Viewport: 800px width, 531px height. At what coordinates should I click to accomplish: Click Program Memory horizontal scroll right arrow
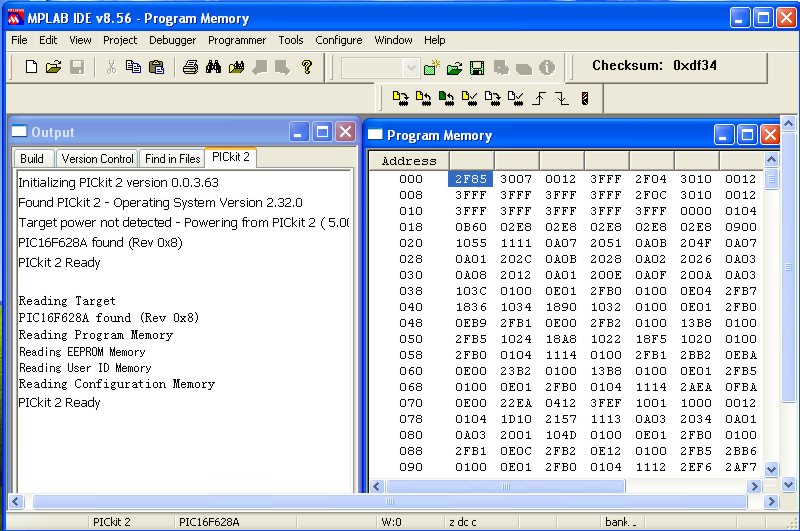coord(755,487)
